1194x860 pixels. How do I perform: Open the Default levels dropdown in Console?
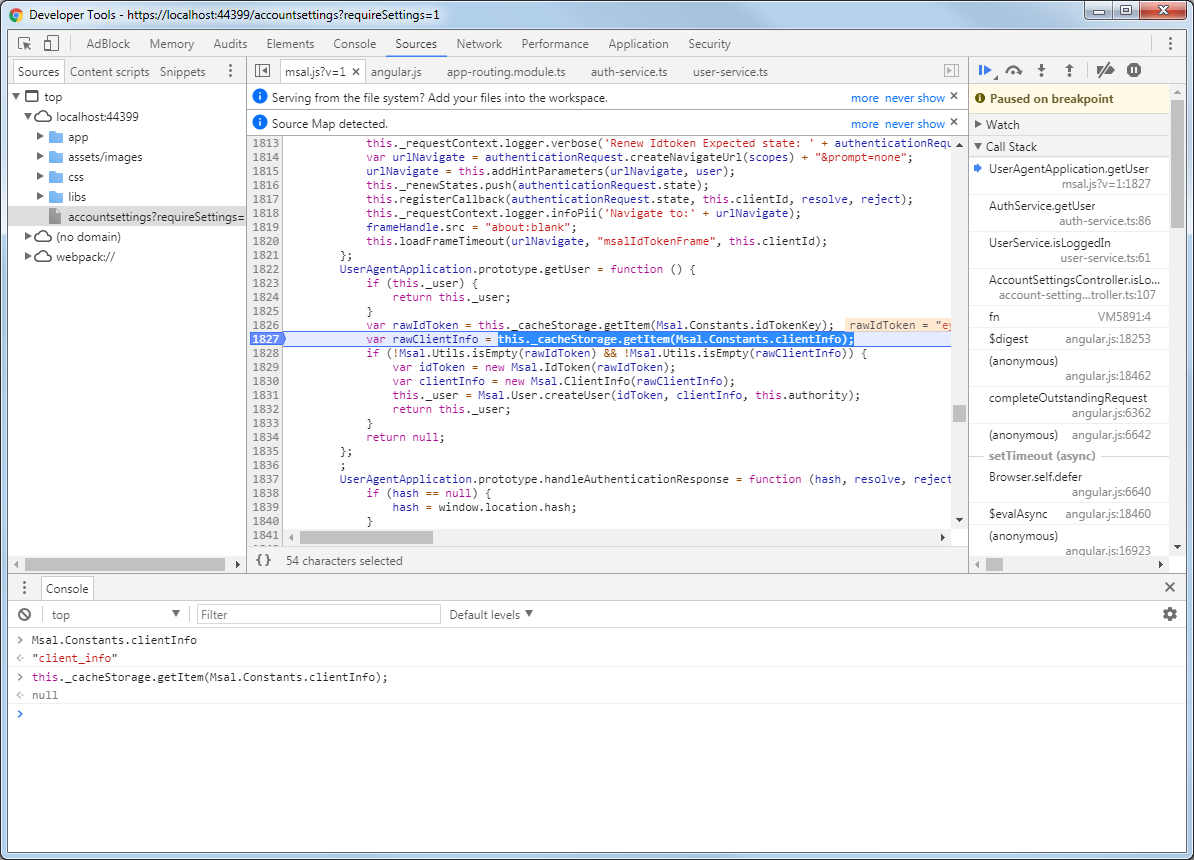pyautogui.click(x=490, y=613)
